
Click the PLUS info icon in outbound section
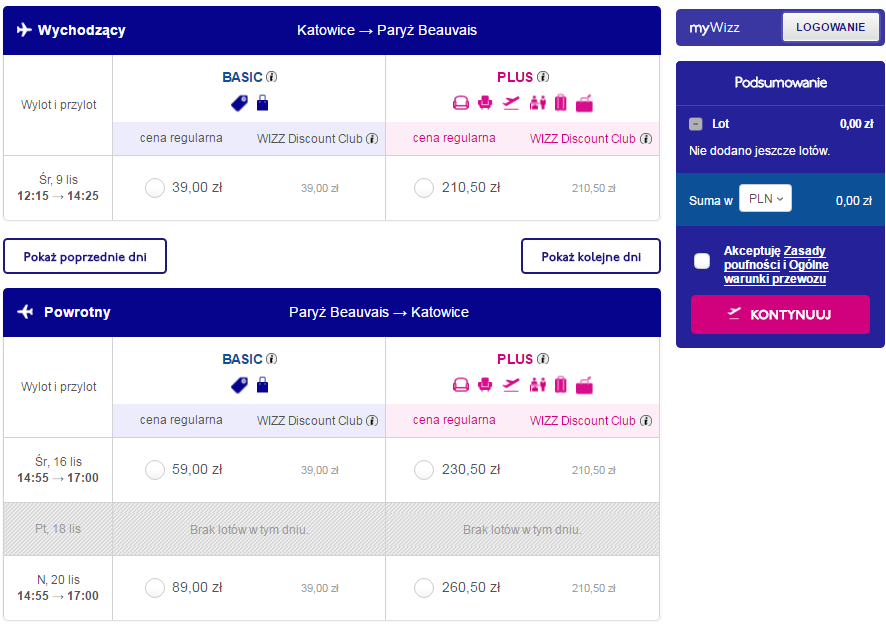click(543, 77)
